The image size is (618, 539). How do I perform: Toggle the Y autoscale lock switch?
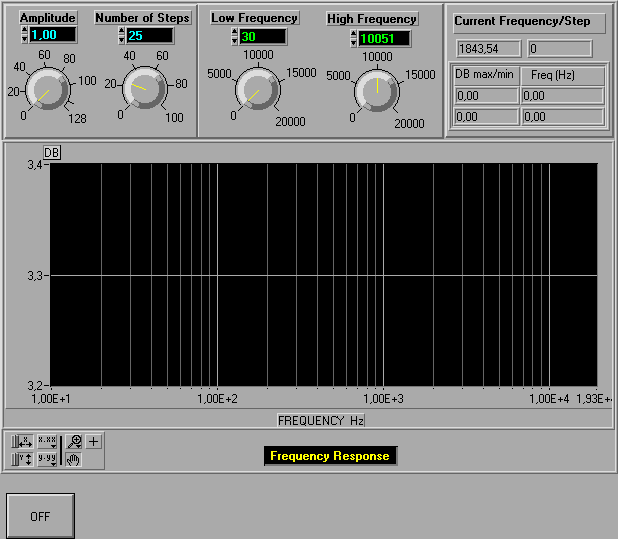(x=15, y=459)
